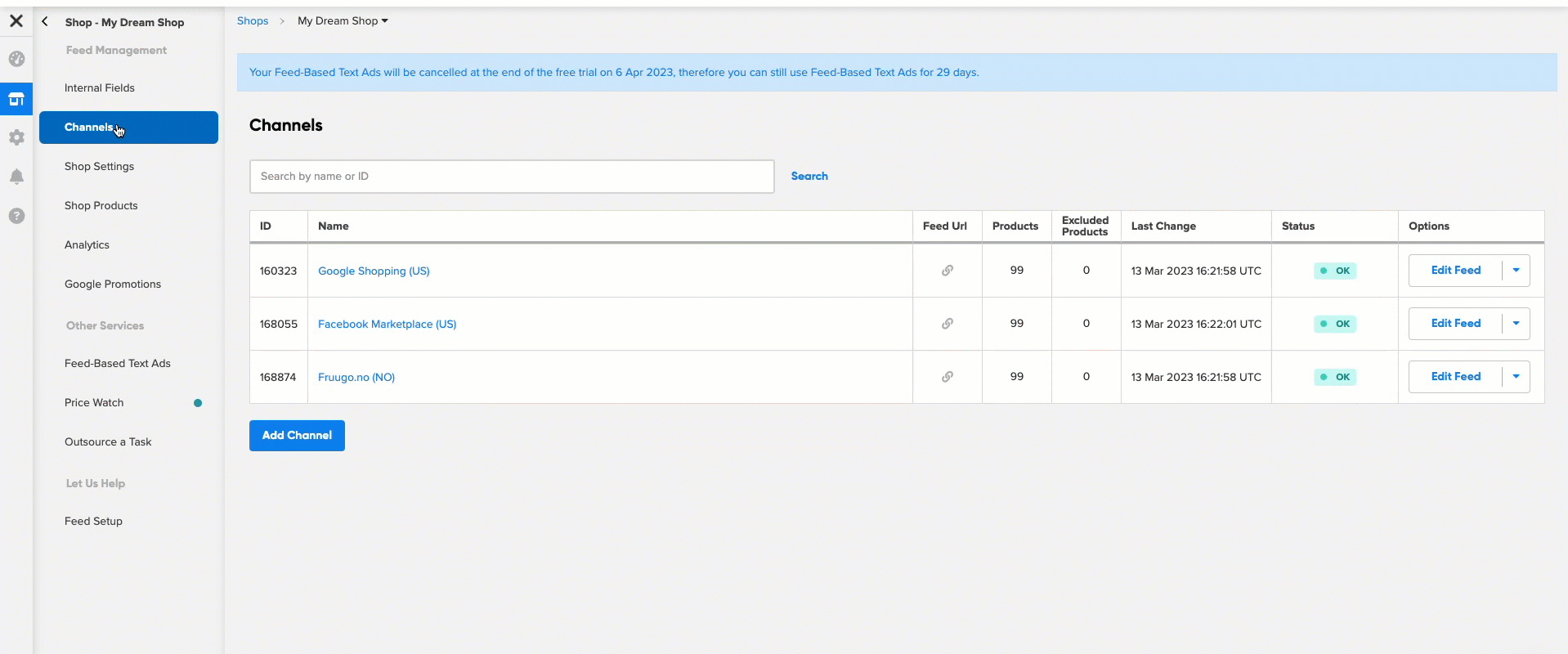1568x654 pixels.
Task: Click Edit Feed for Google Shopping (US)
Action: (1455, 271)
